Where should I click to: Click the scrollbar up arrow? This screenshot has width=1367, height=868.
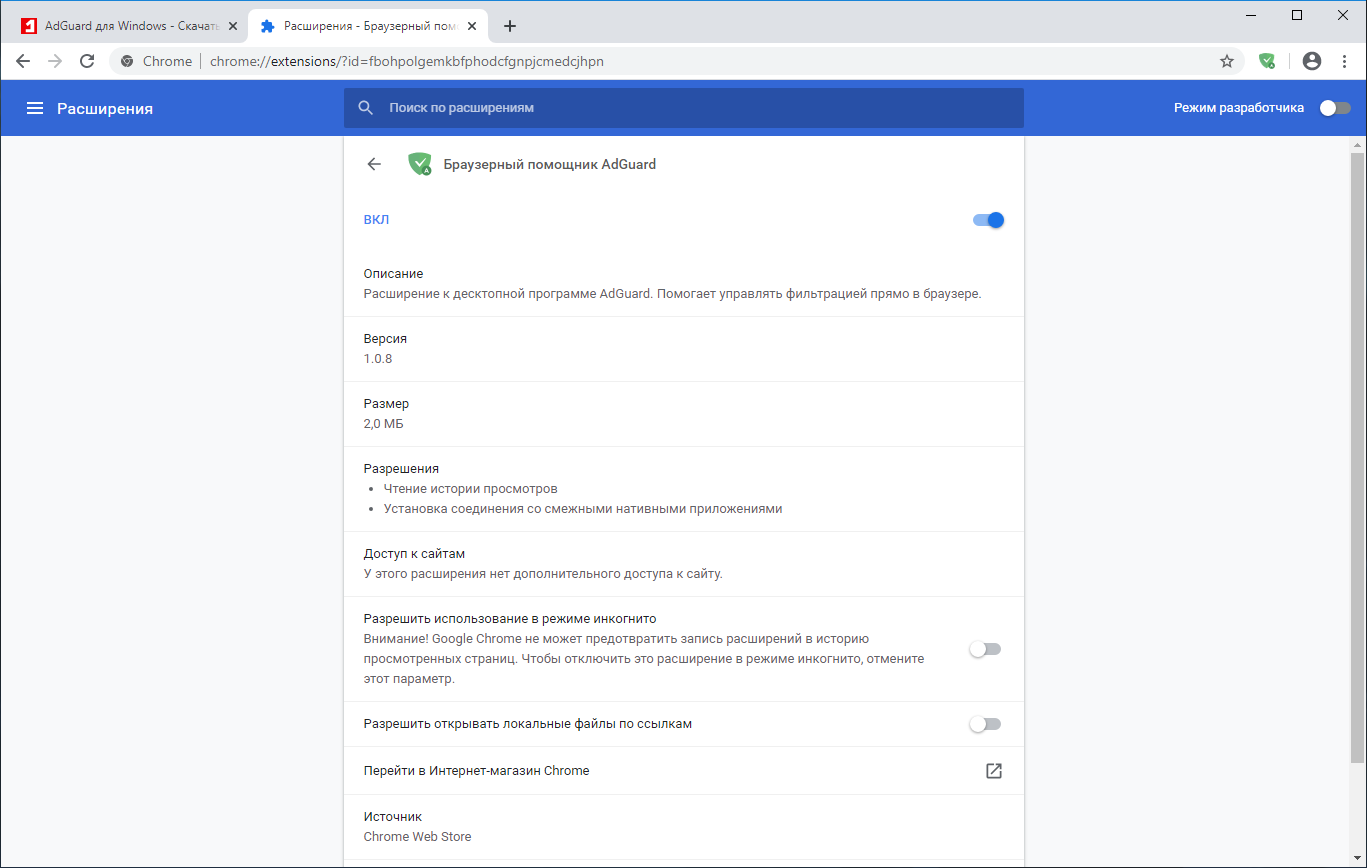pos(1357,144)
